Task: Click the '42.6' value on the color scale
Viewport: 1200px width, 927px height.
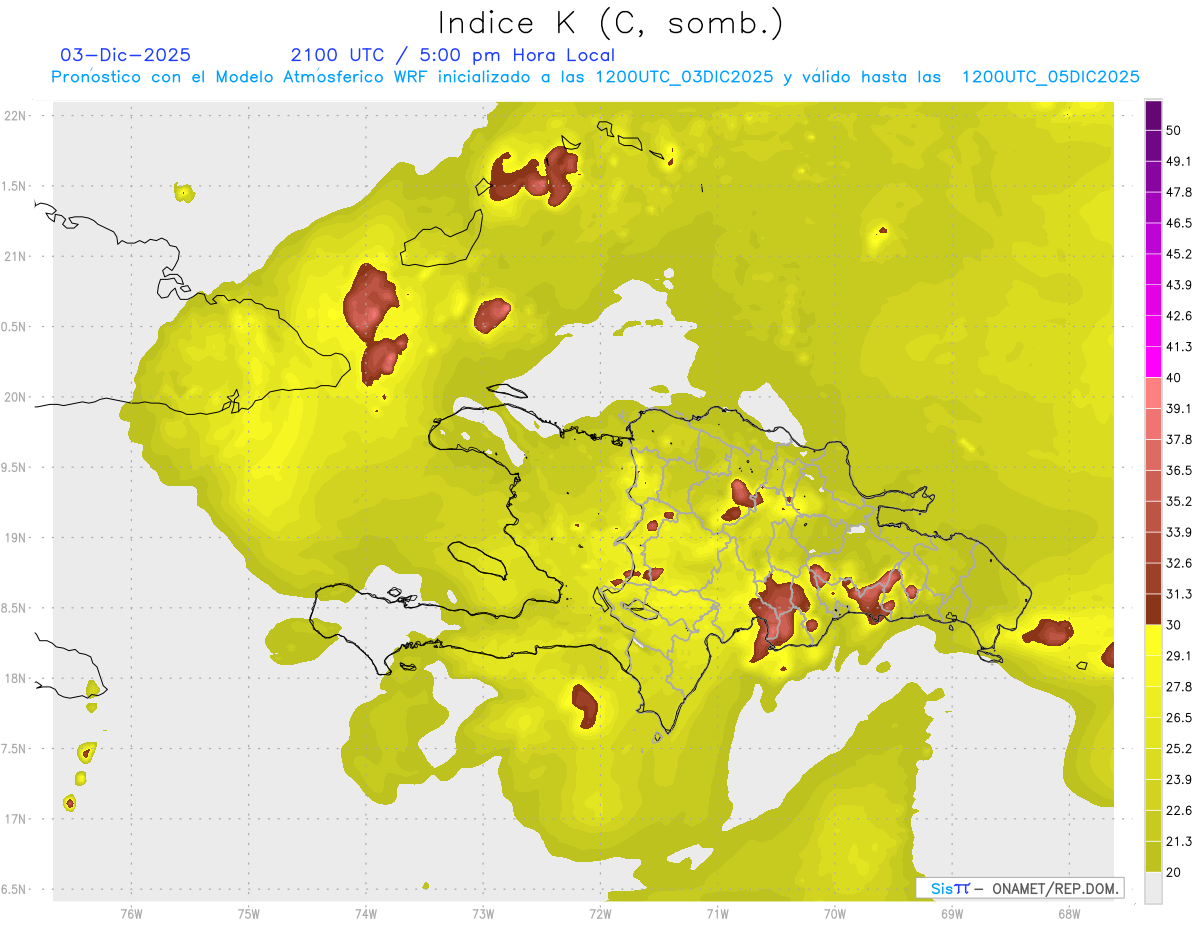Action: click(1178, 316)
